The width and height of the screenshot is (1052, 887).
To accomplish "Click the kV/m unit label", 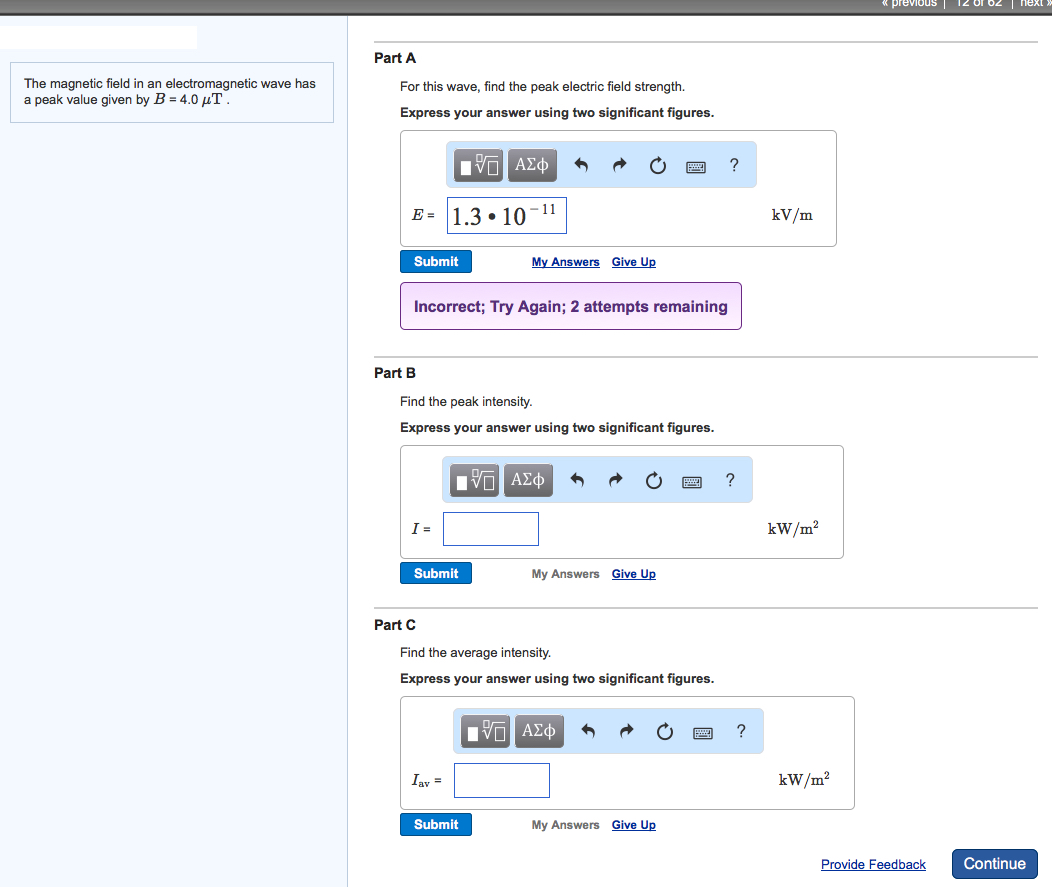I will tap(792, 215).
